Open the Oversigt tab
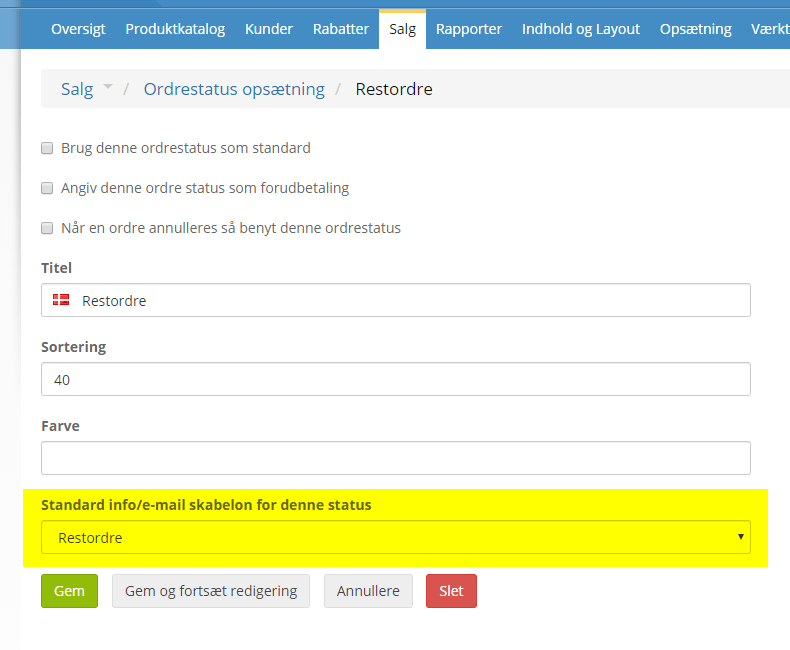The width and height of the screenshot is (790, 650). pos(78,29)
